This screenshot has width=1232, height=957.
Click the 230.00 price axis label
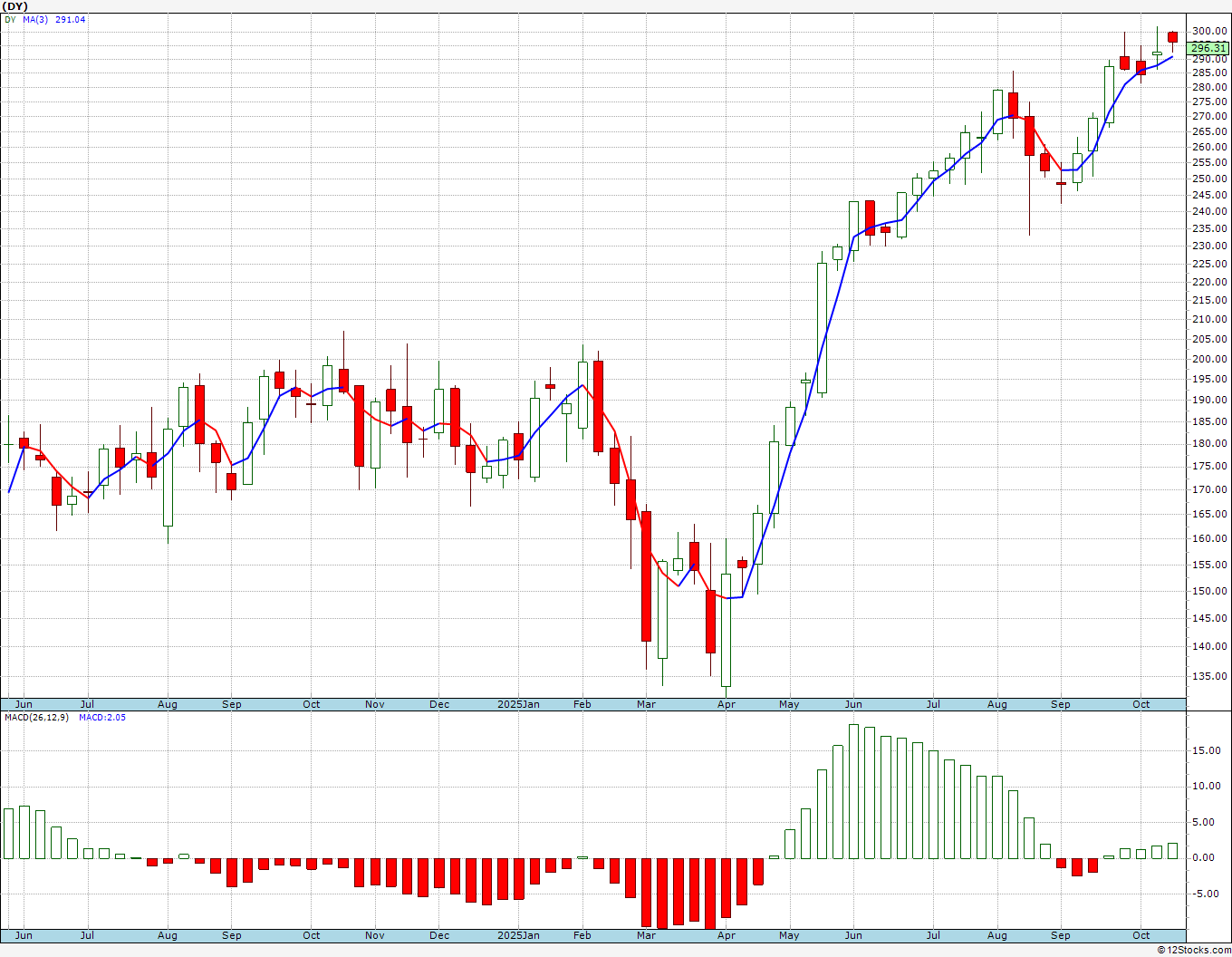1209,246
